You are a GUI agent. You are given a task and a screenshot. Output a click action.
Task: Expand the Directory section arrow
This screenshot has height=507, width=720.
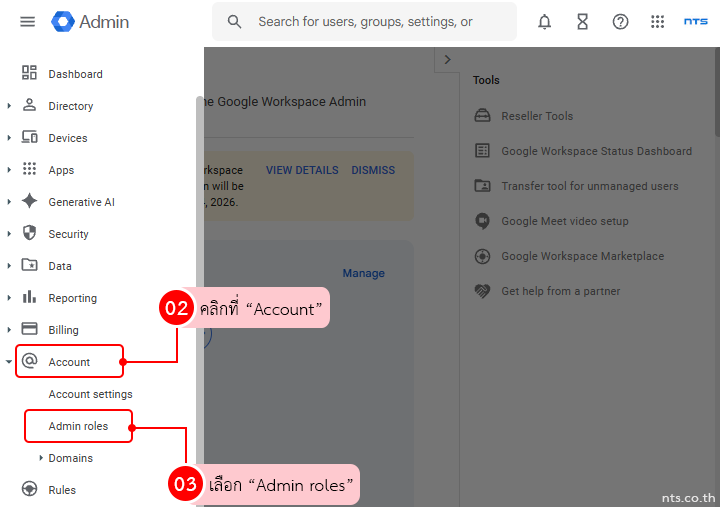(x=9, y=106)
